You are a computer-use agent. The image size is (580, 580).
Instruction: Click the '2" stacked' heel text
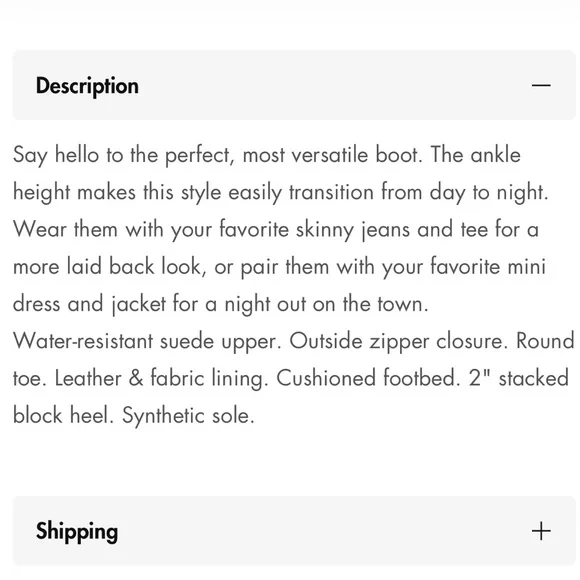(519, 378)
